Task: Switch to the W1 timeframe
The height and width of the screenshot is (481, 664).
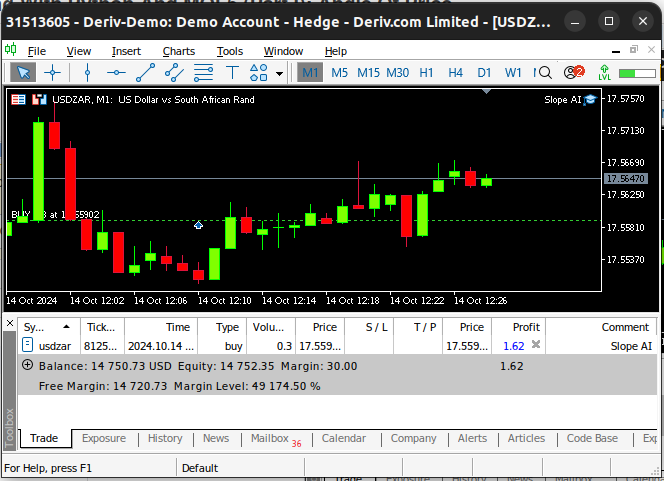Action: pos(513,73)
